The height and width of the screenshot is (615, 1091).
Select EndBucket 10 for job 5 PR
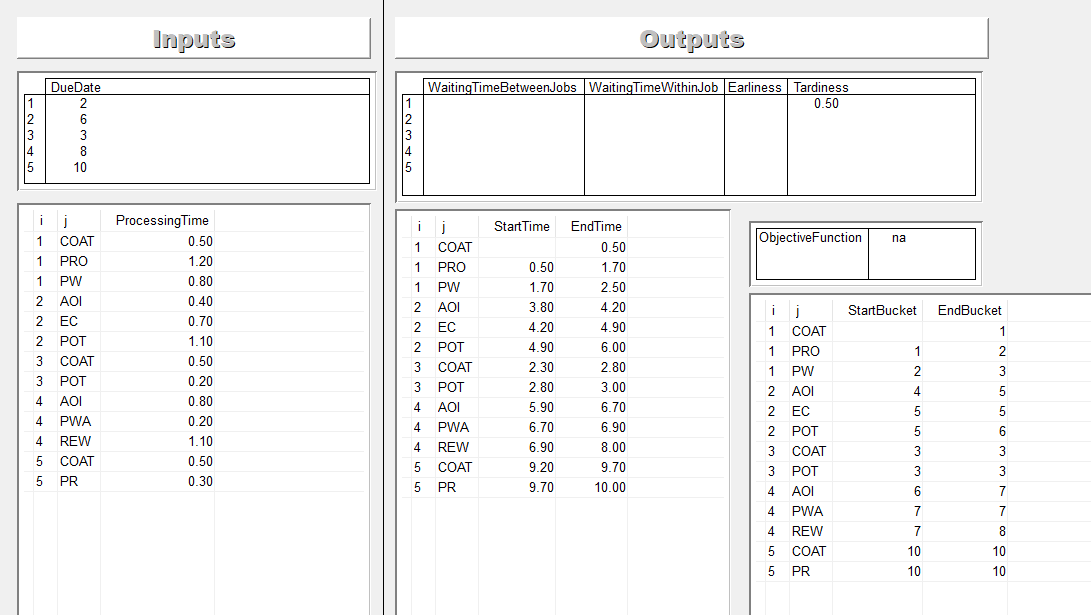[999, 571]
